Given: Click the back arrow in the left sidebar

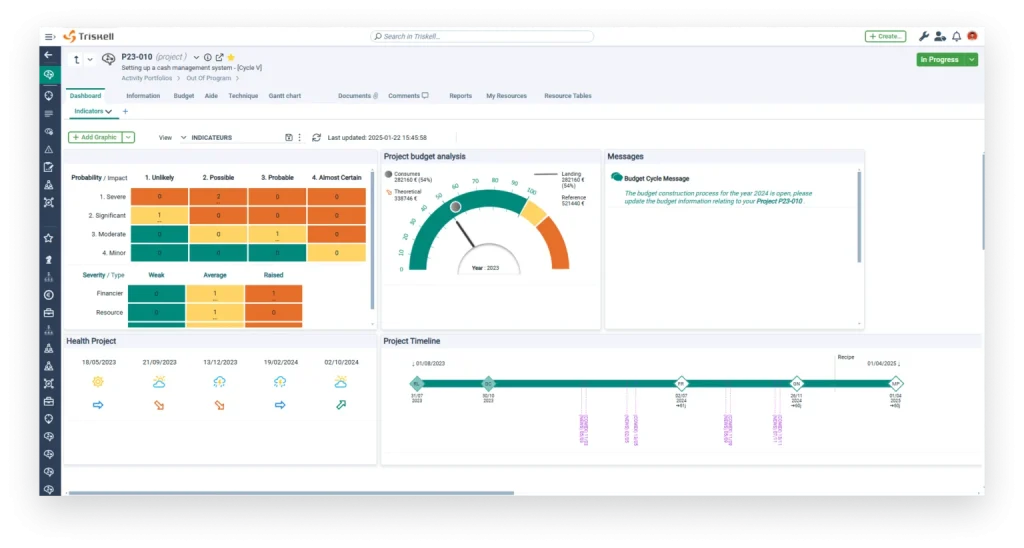Looking at the screenshot, I should pyautogui.click(x=48, y=55).
